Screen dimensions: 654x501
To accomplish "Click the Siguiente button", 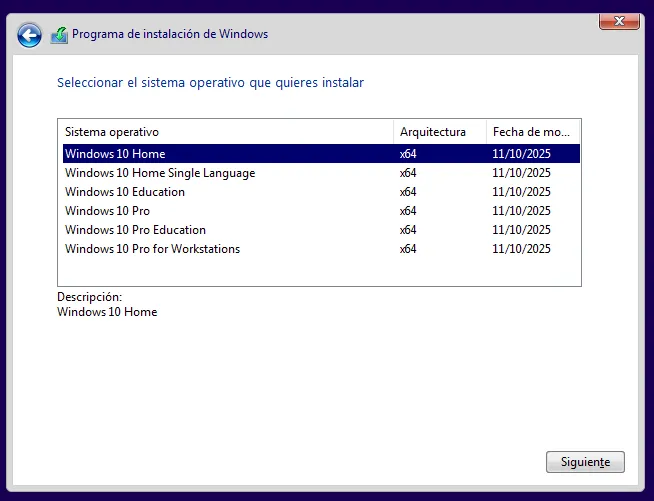I will (x=585, y=462).
